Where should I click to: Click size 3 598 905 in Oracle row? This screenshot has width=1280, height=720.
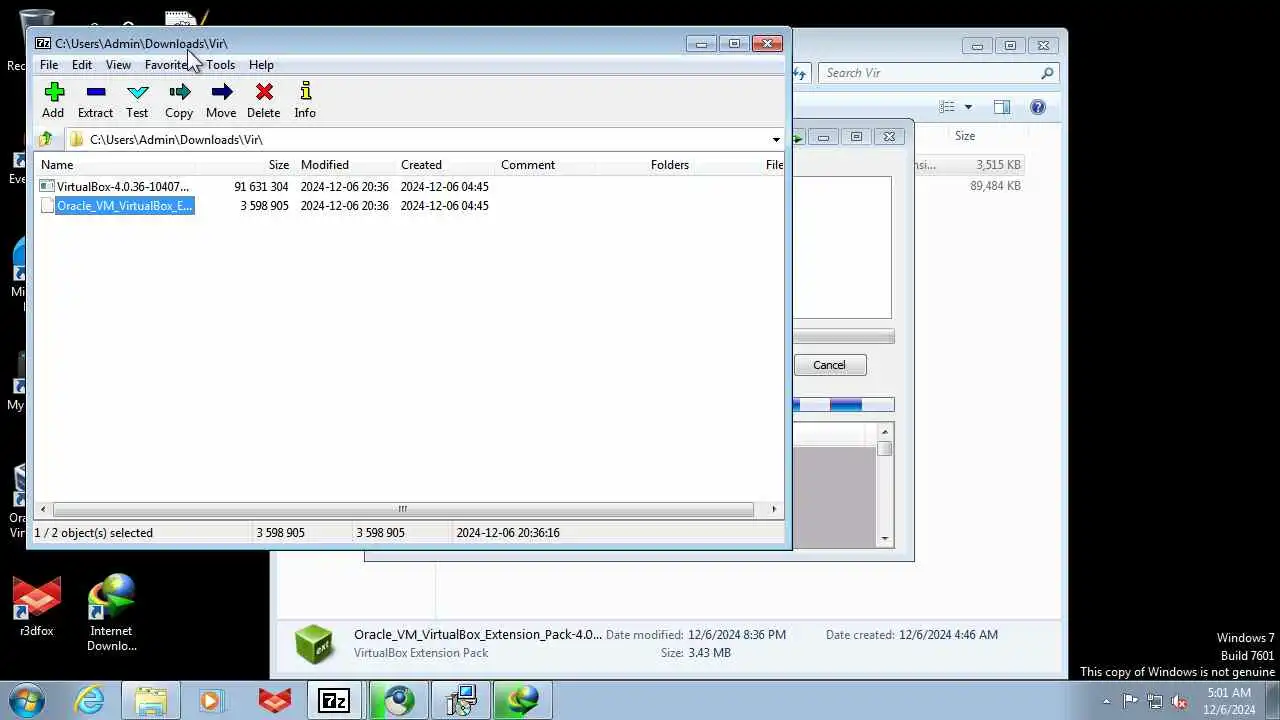264,206
